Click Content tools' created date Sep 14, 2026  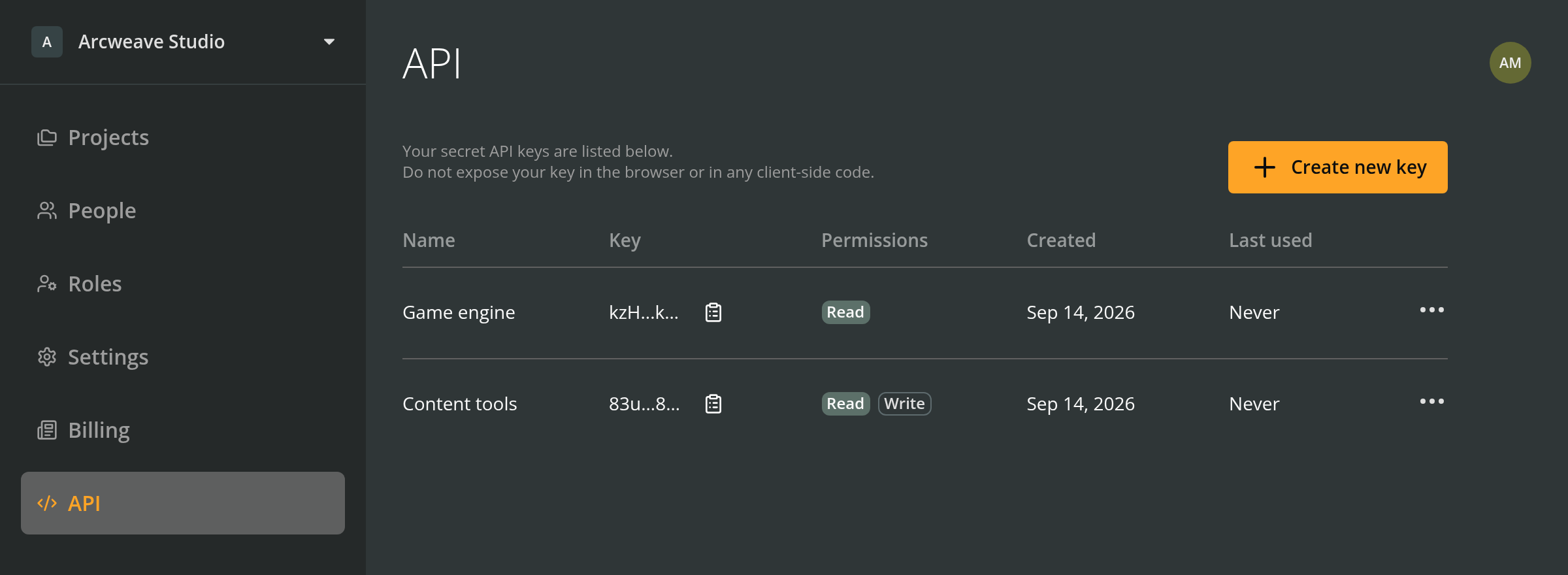pos(1081,404)
